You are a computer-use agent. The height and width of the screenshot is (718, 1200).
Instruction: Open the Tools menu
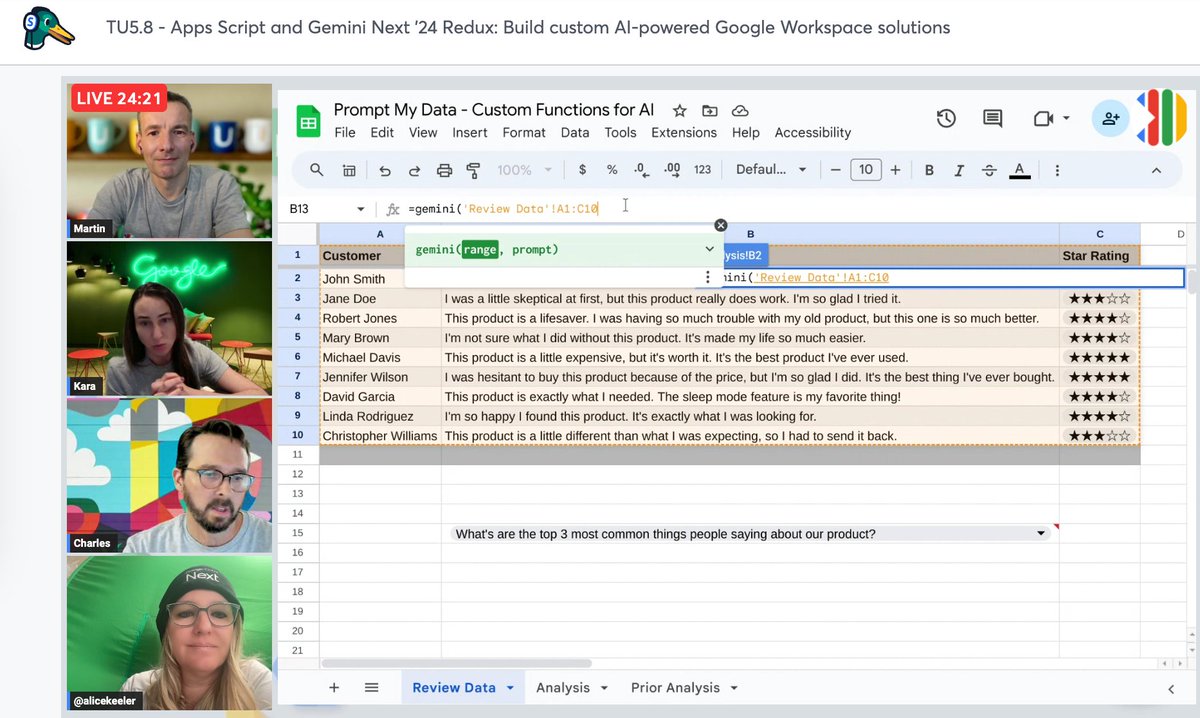[620, 132]
